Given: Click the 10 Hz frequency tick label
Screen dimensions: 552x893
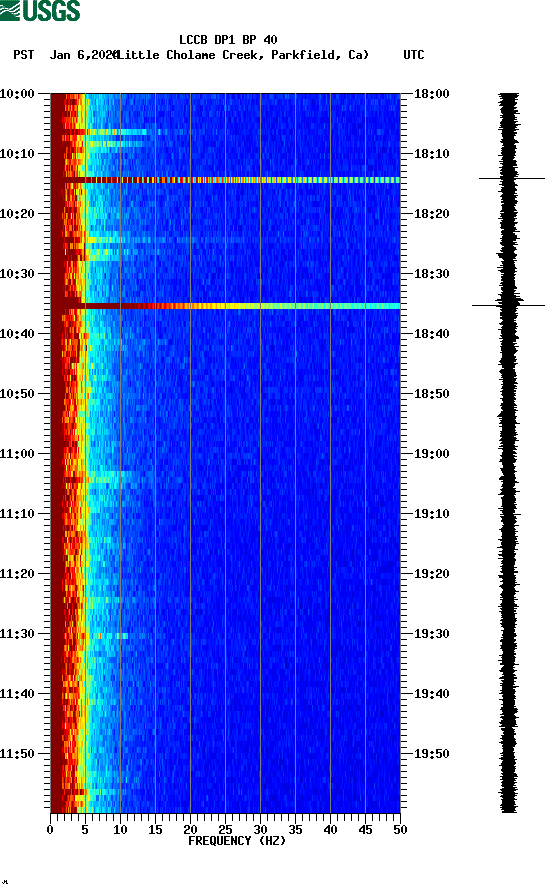Looking at the screenshot, I should point(120,830).
